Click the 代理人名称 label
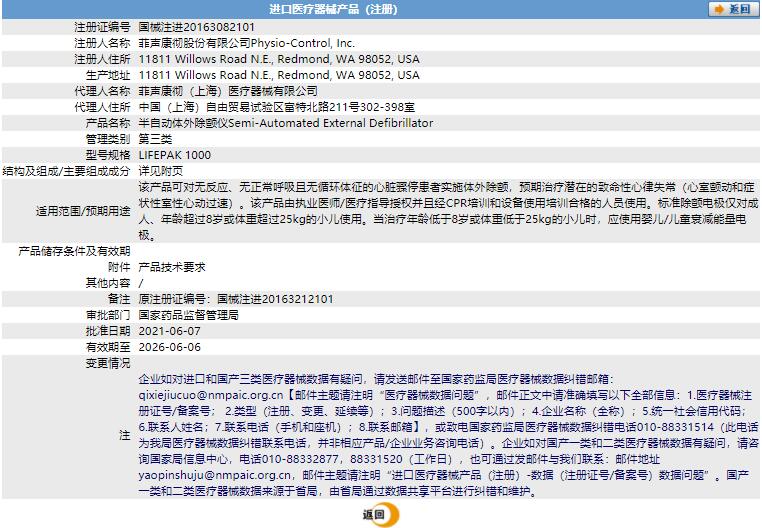This screenshot has width=762, height=528. tap(102, 91)
